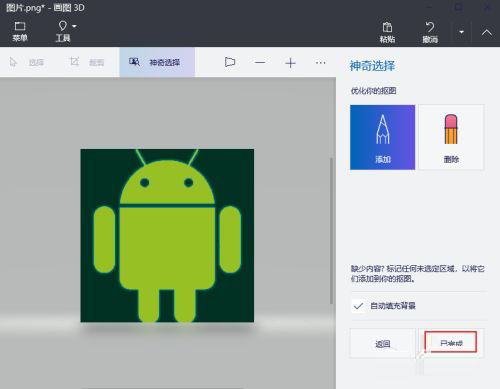This screenshot has height=389, width=500.
Task: Activate the 神奇选择 toolbar tab
Action: point(157,62)
